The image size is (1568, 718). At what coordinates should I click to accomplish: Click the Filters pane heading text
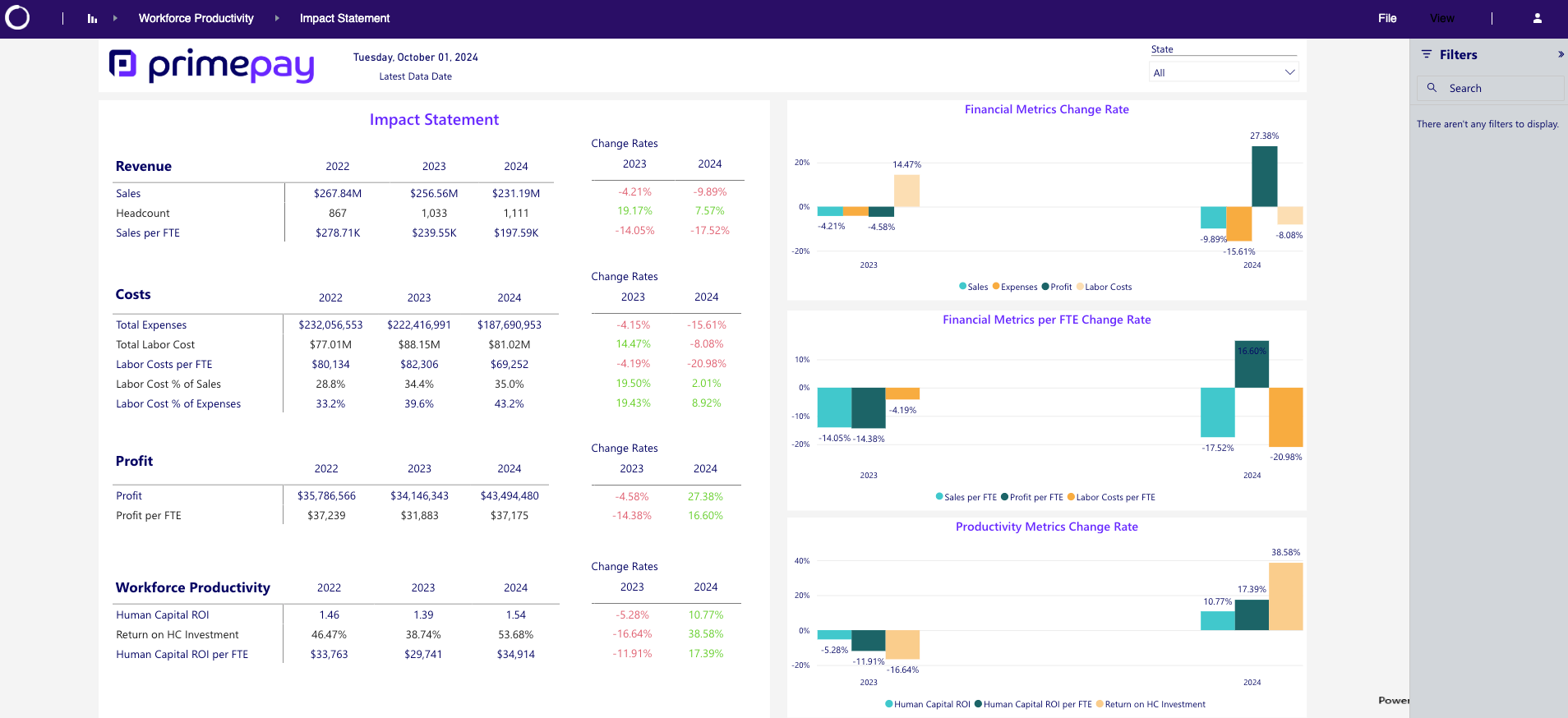point(1459,54)
